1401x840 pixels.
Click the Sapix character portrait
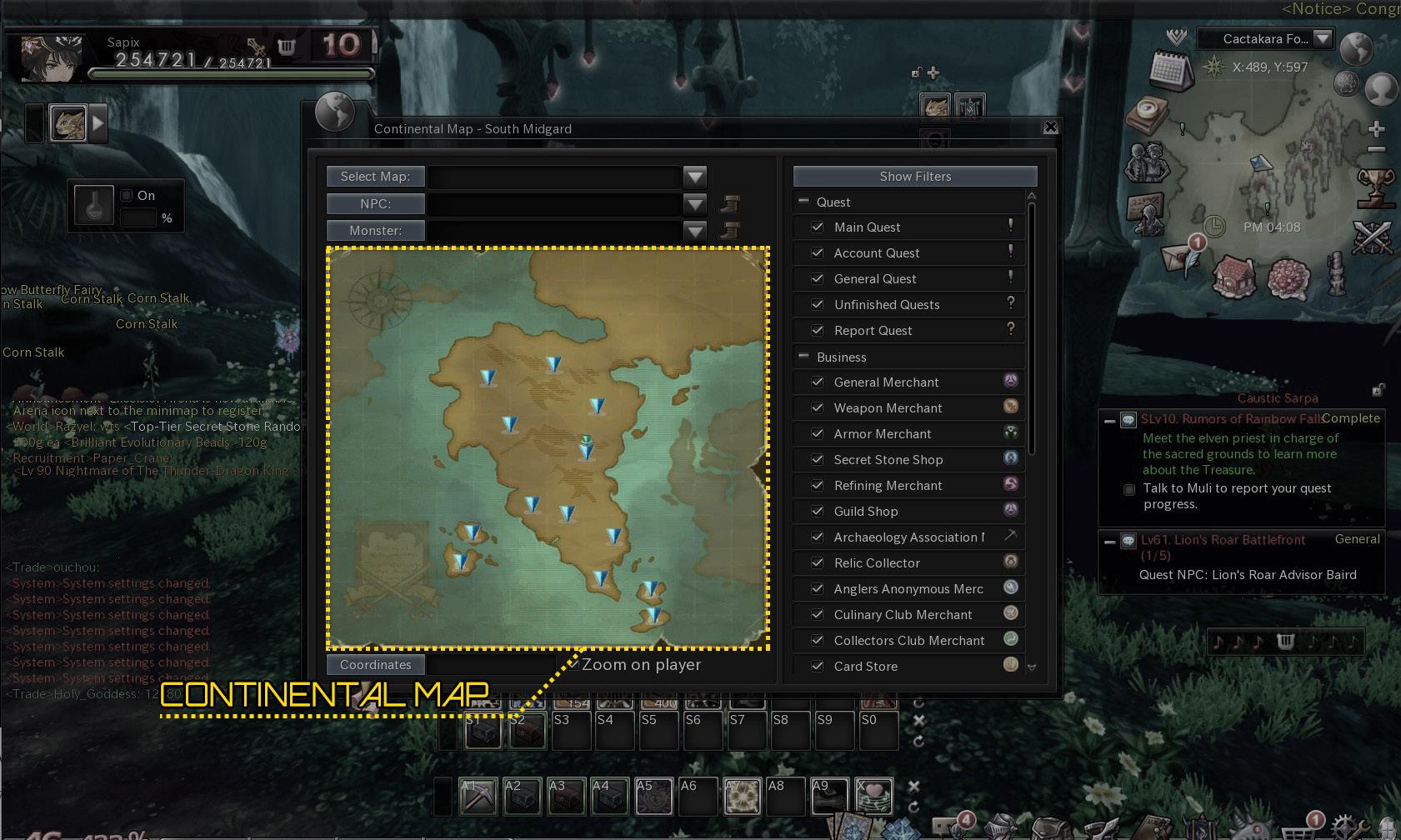click(x=51, y=57)
